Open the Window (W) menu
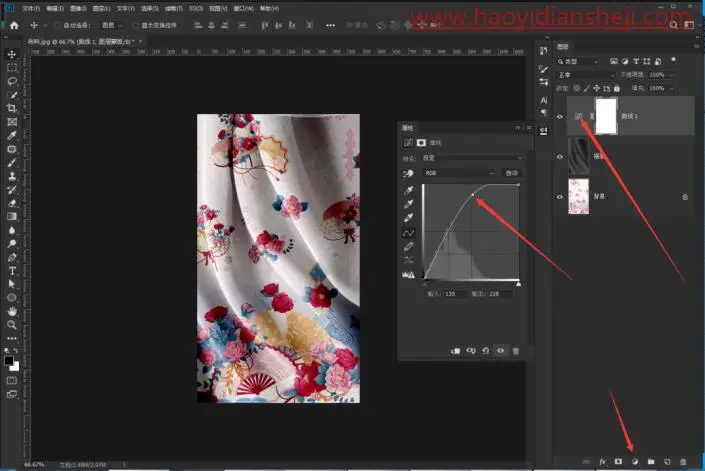The image size is (705, 471). (x=243, y=9)
